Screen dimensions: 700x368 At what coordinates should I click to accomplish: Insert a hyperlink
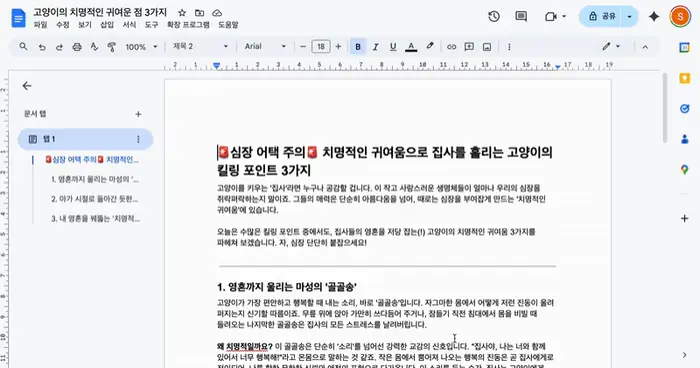(451, 46)
